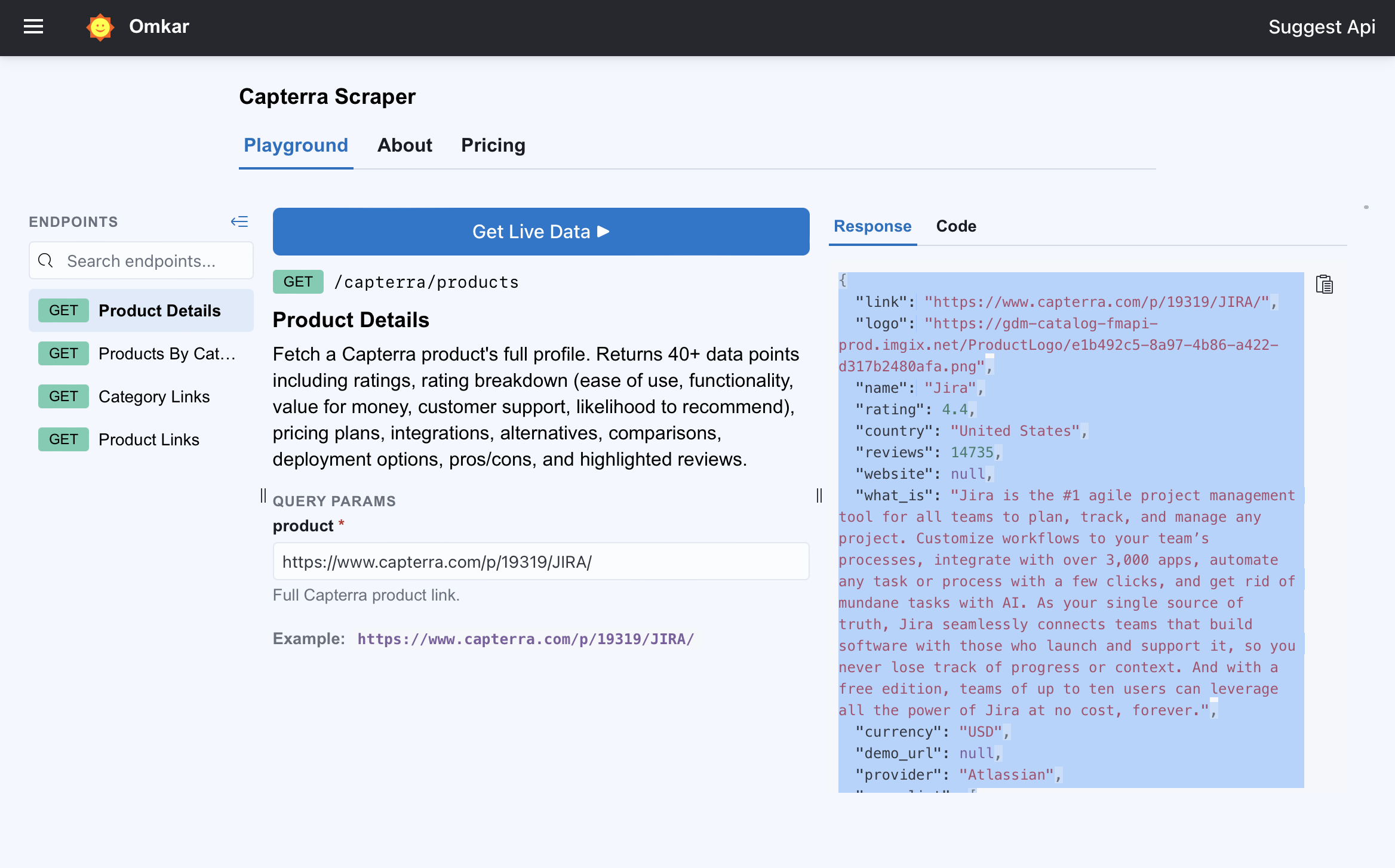
Task: Click the Capterra Scraper page title
Action: [x=327, y=97]
